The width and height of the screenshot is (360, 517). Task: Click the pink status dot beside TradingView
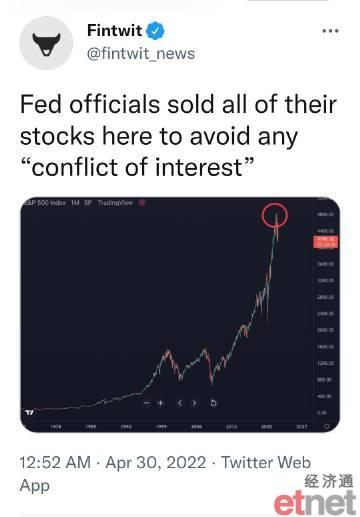[x=141, y=202]
